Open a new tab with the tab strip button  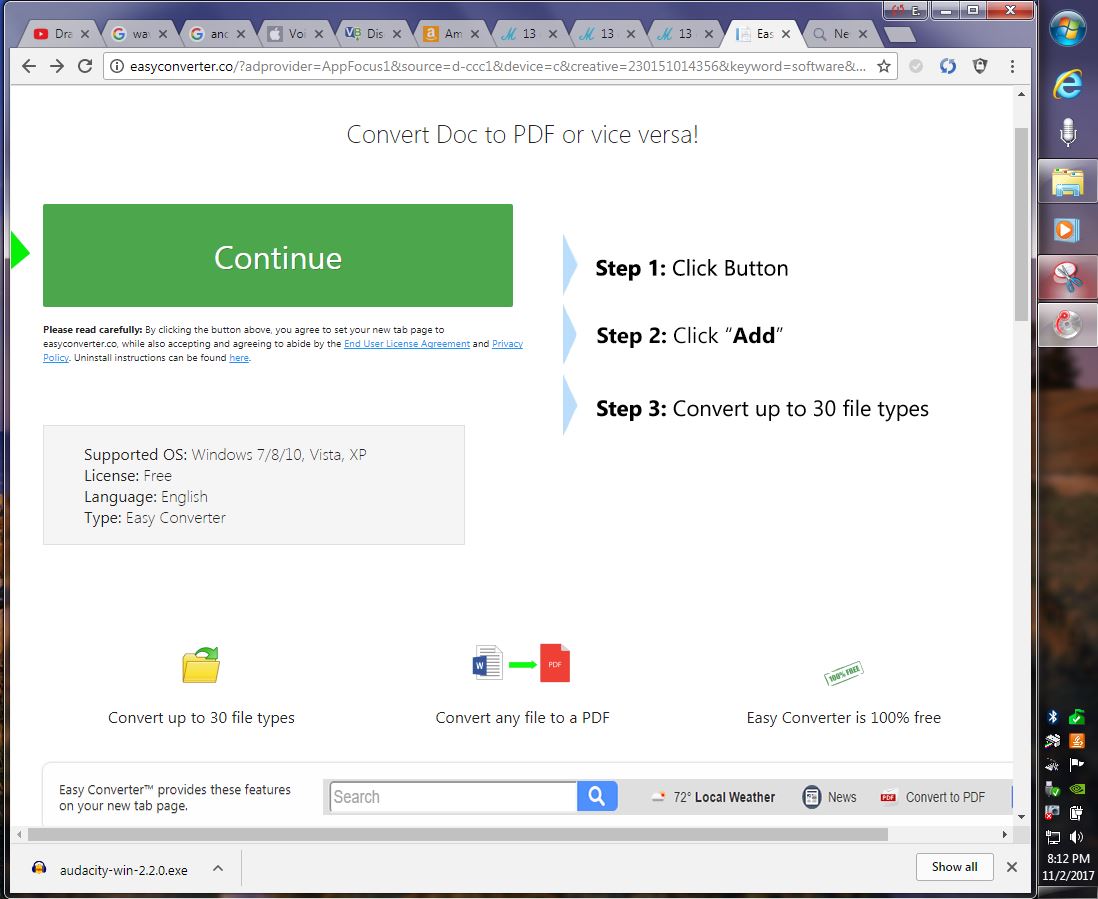(899, 34)
